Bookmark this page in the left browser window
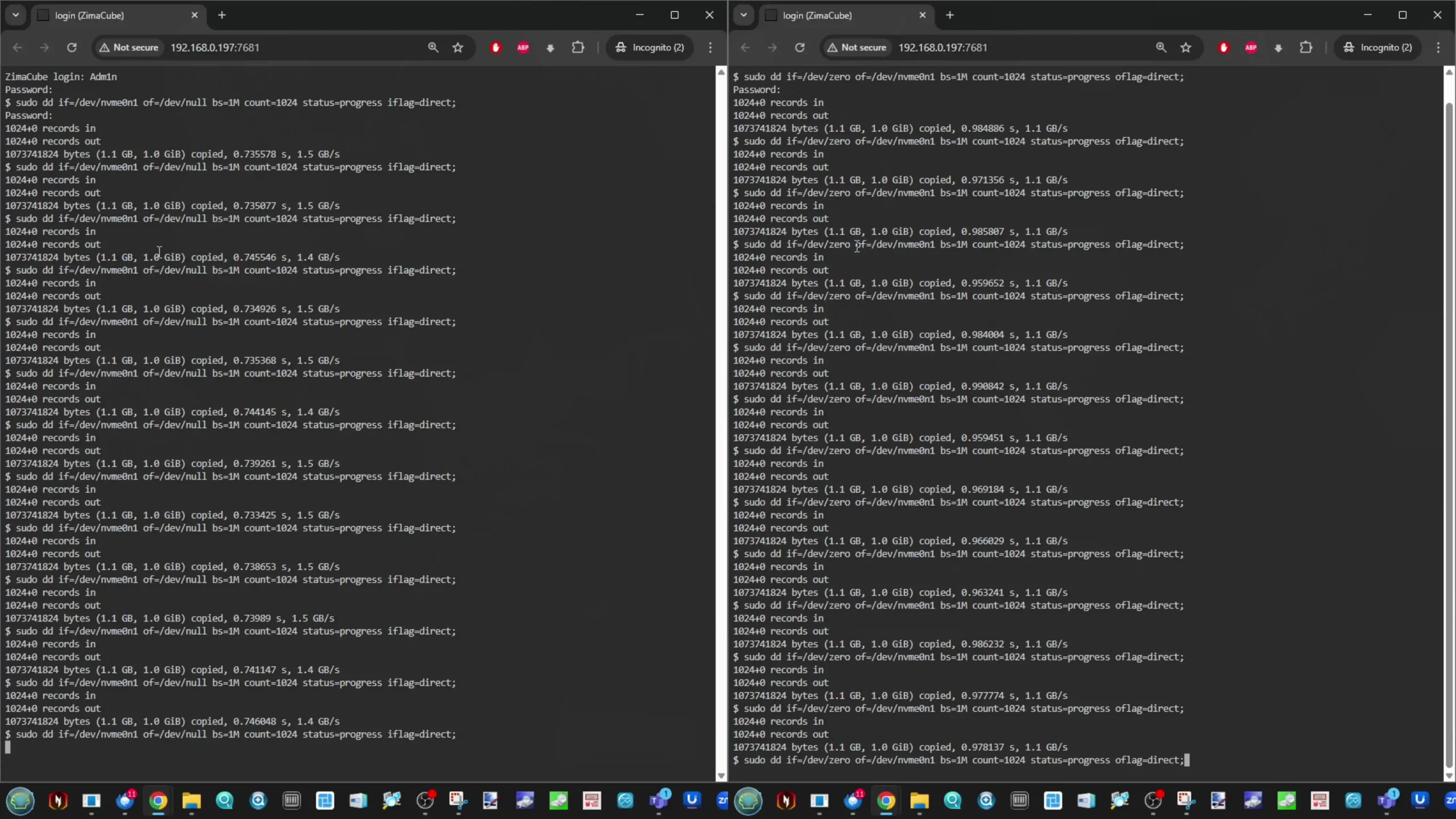Viewport: 1456px width, 819px height. 458,47
